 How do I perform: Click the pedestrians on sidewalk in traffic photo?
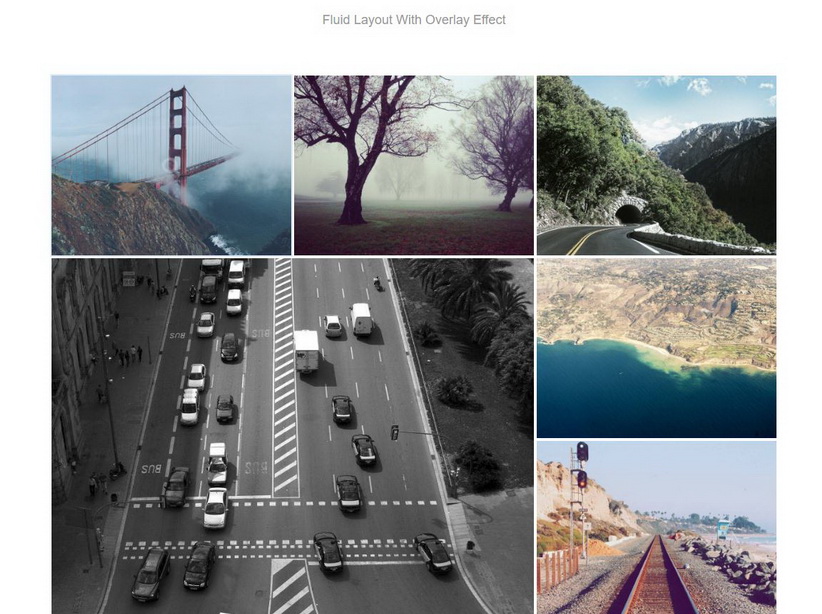point(127,356)
